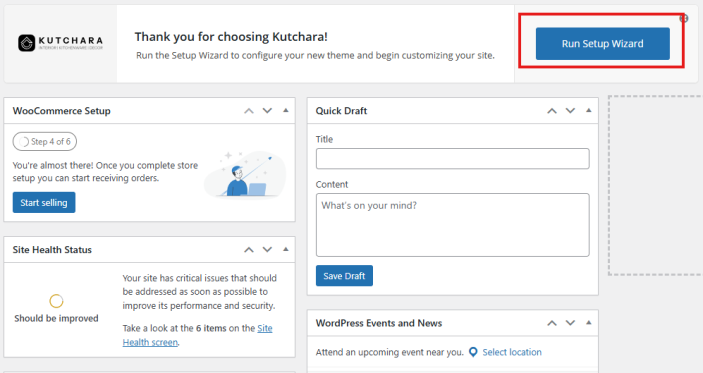Move Quick Draft widget down
Image resolution: width=703 pixels, height=373 pixels.
tap(570, 111)
